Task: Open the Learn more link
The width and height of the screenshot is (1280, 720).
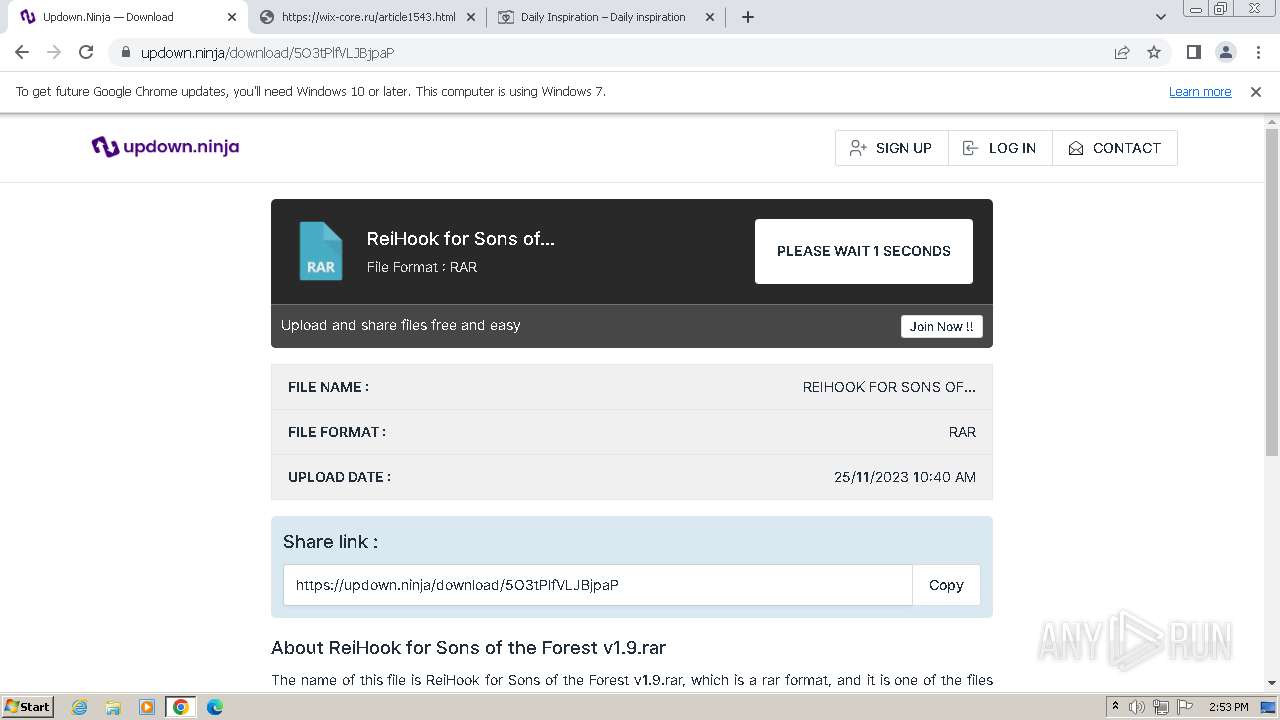Action: [x=1200, y=91]
